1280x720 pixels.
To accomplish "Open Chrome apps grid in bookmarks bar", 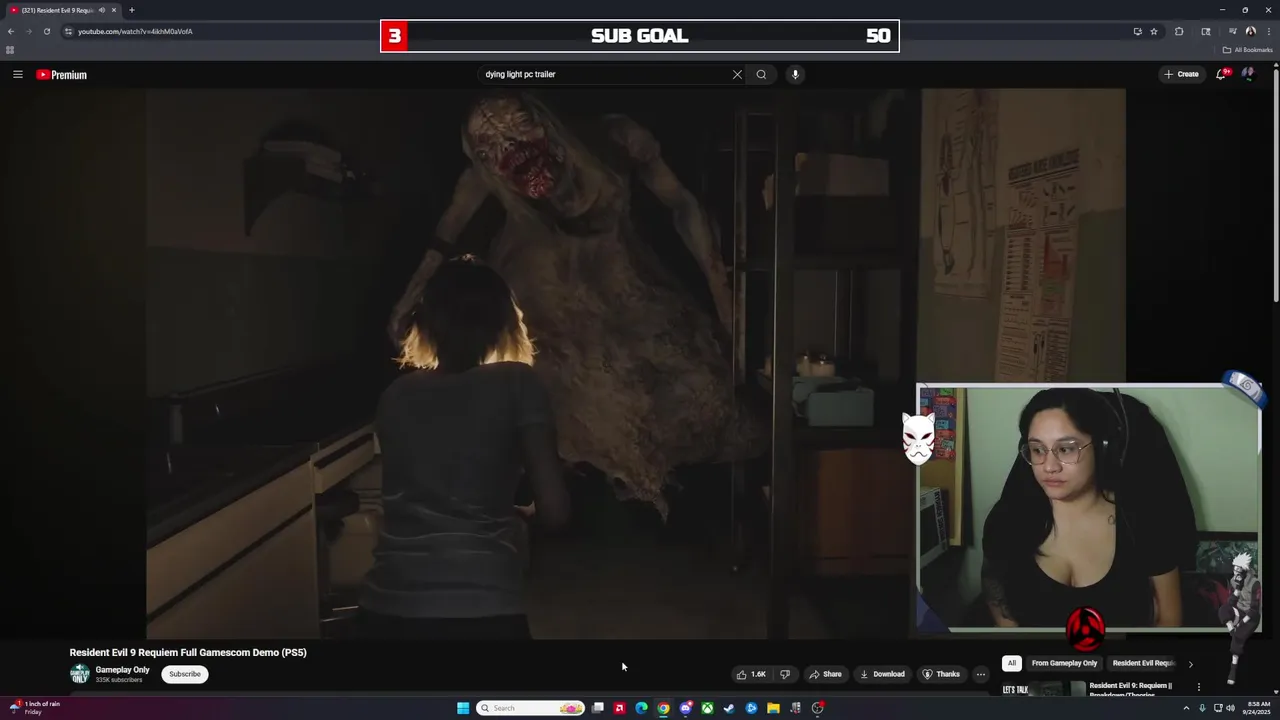I will pyautogui.click(x=10, y=50).
